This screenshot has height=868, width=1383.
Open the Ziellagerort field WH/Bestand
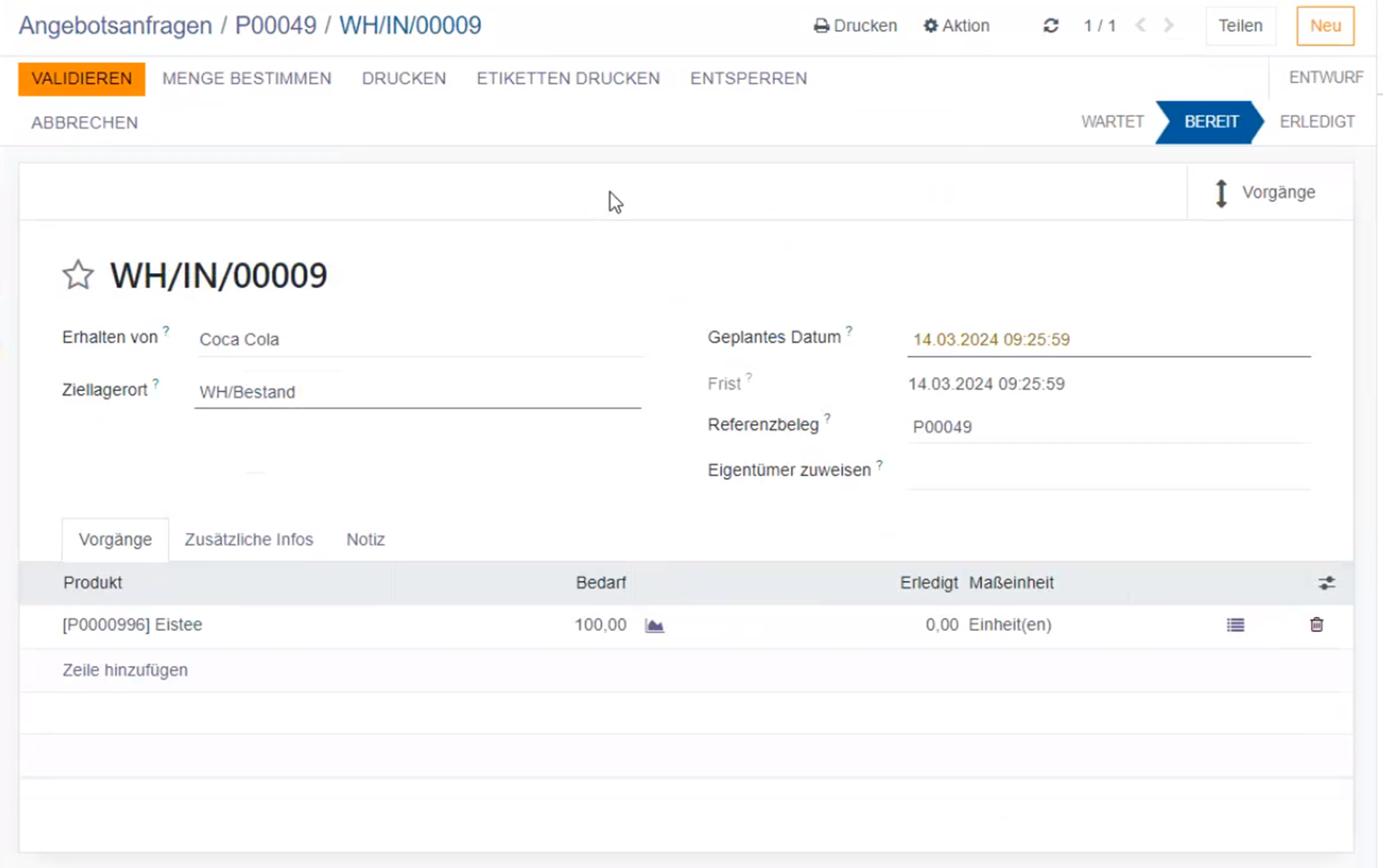pyautogui.click(x=417, y=392)
